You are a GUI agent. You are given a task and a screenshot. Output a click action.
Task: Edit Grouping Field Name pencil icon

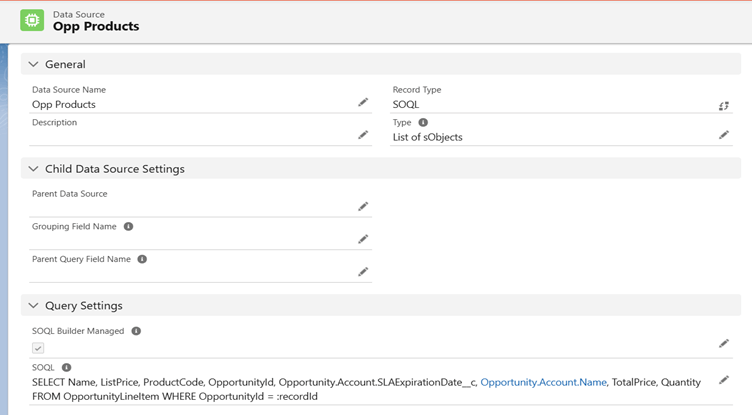click(x=363, y=239)
